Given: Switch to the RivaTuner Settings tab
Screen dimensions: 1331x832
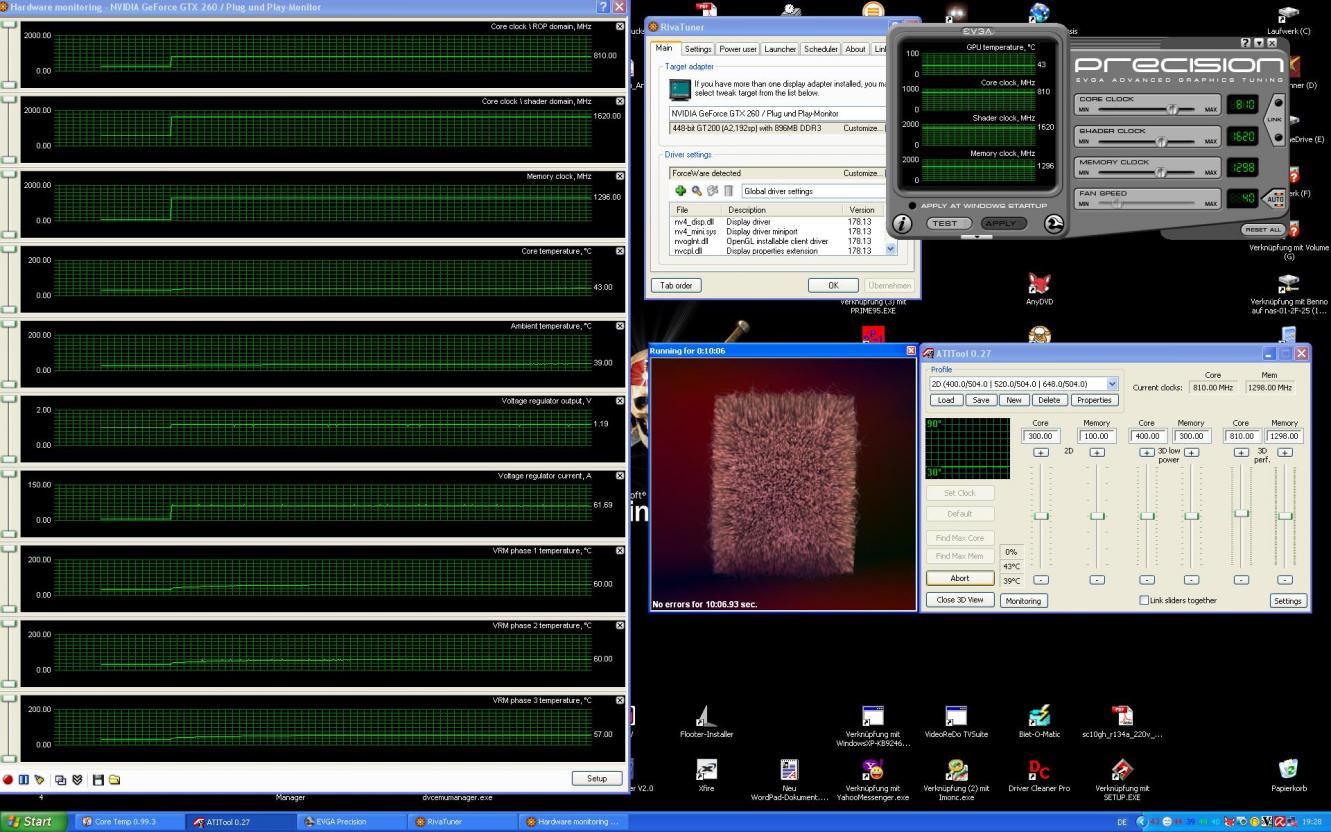Looking at the screenshot, I should click(698, 49).
